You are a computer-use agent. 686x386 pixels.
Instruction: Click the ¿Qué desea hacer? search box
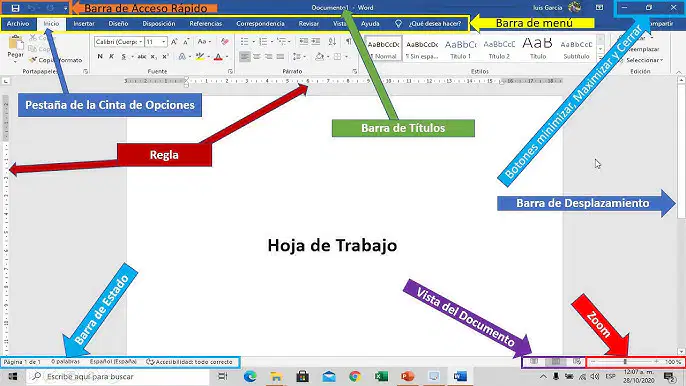click(x=429, y=24)
